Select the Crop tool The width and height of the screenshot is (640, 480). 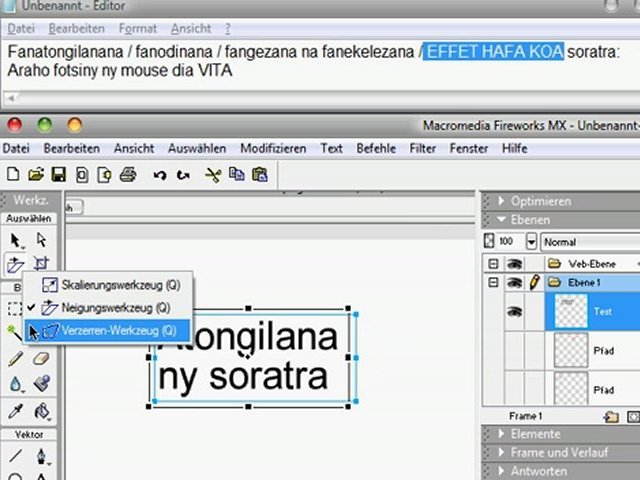point(41,264)
